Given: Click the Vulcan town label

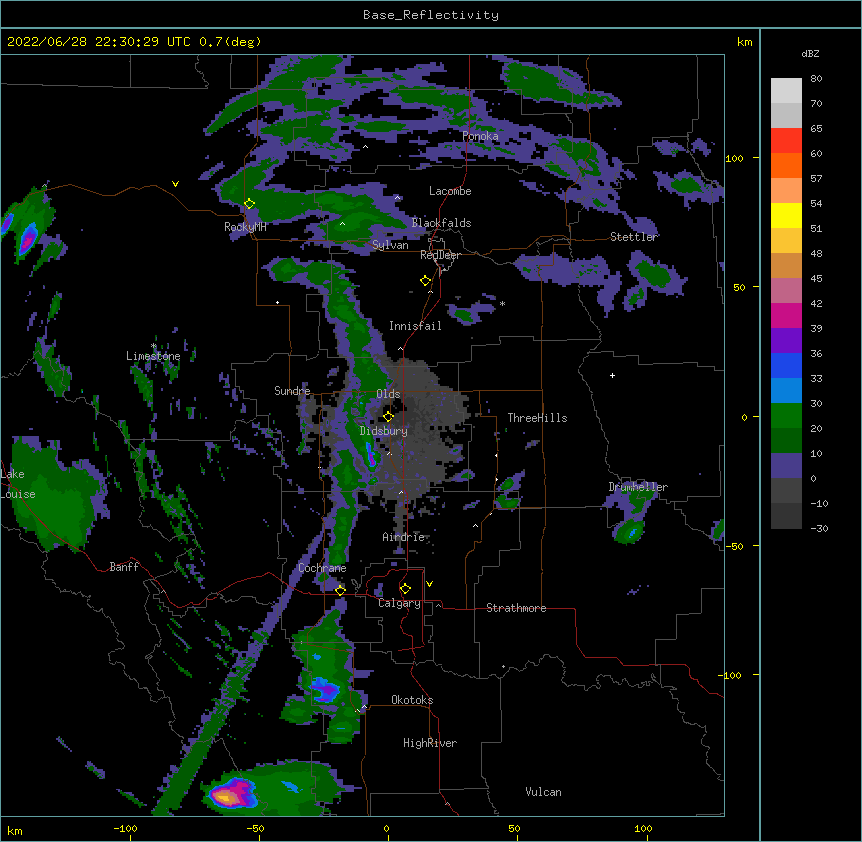Looking at the screenshot, I should point(543,792).
